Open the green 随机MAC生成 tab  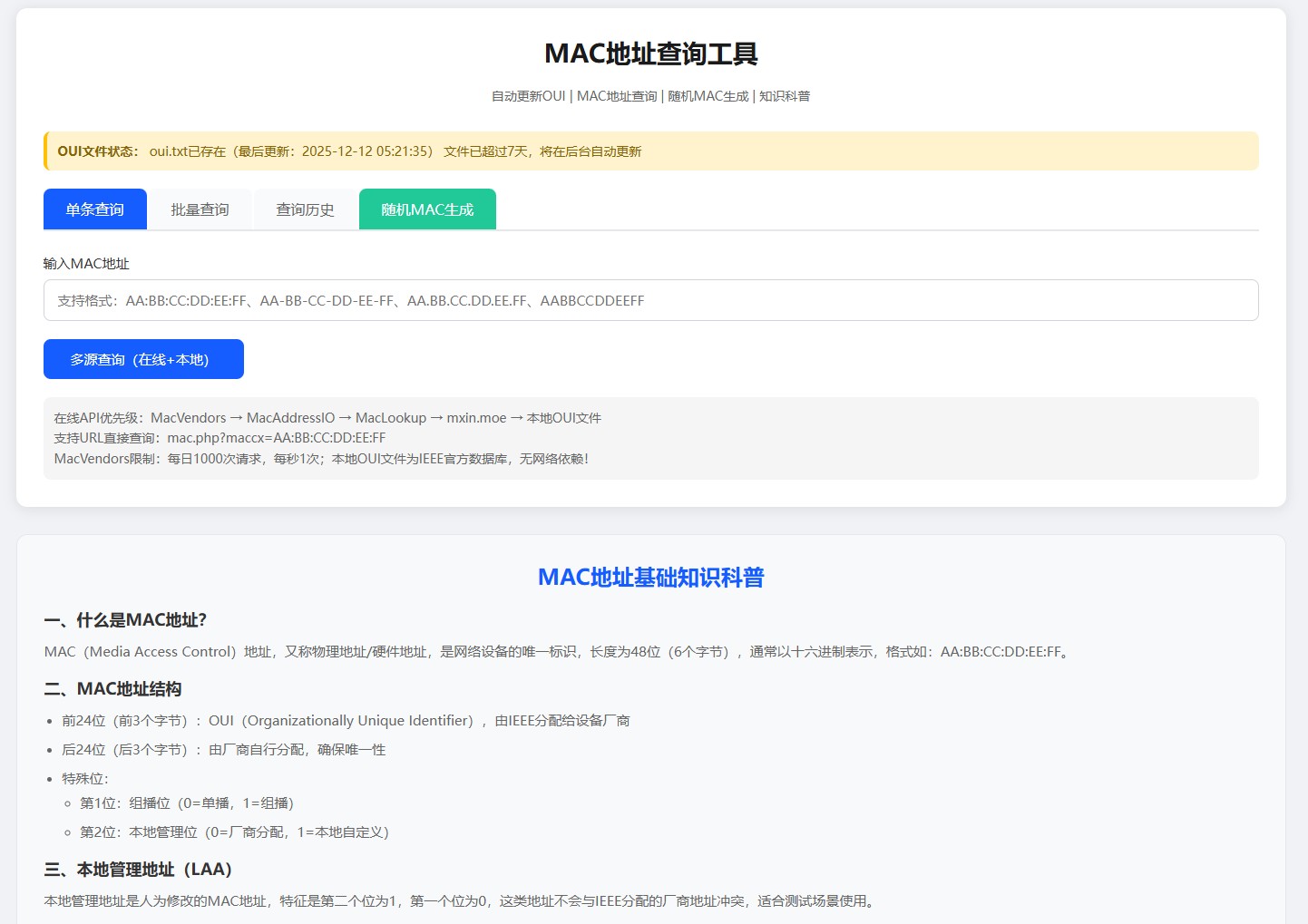427,209
